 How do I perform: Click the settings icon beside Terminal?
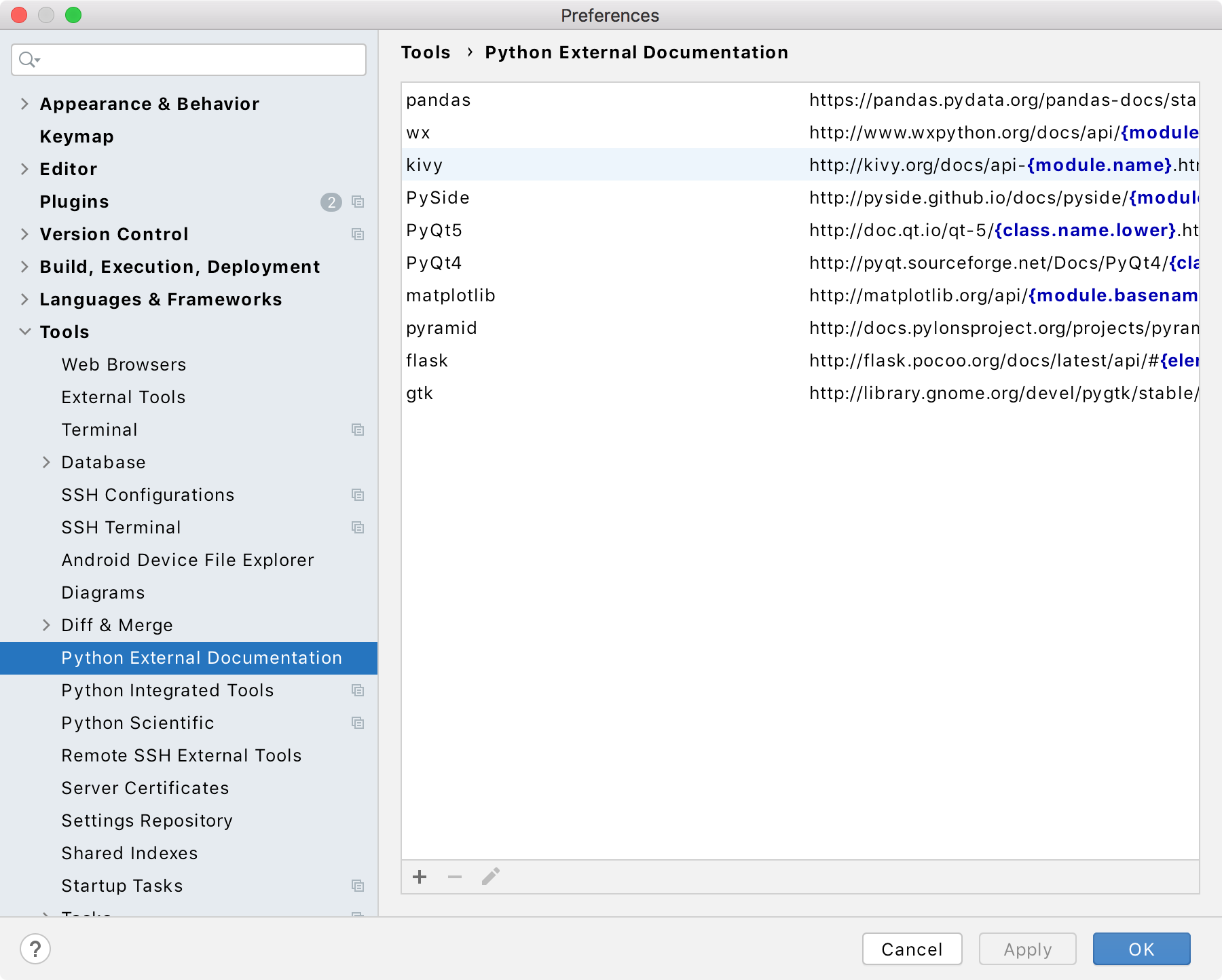click(x=358, y=430)
